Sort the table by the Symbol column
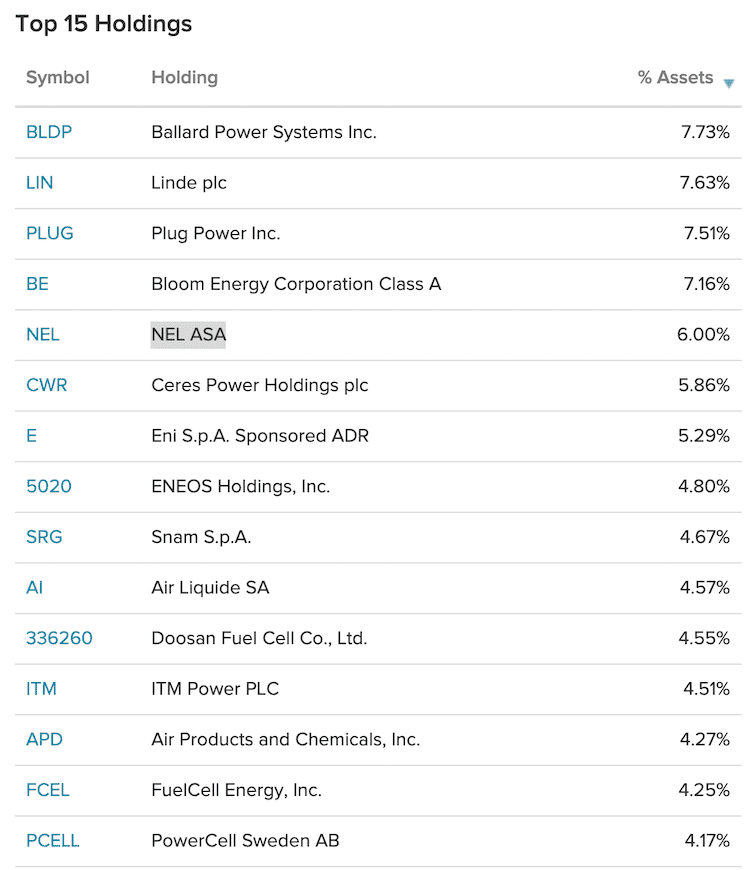Image resolution: width=750 pixels, height=870 pixels. coord(57,77)
